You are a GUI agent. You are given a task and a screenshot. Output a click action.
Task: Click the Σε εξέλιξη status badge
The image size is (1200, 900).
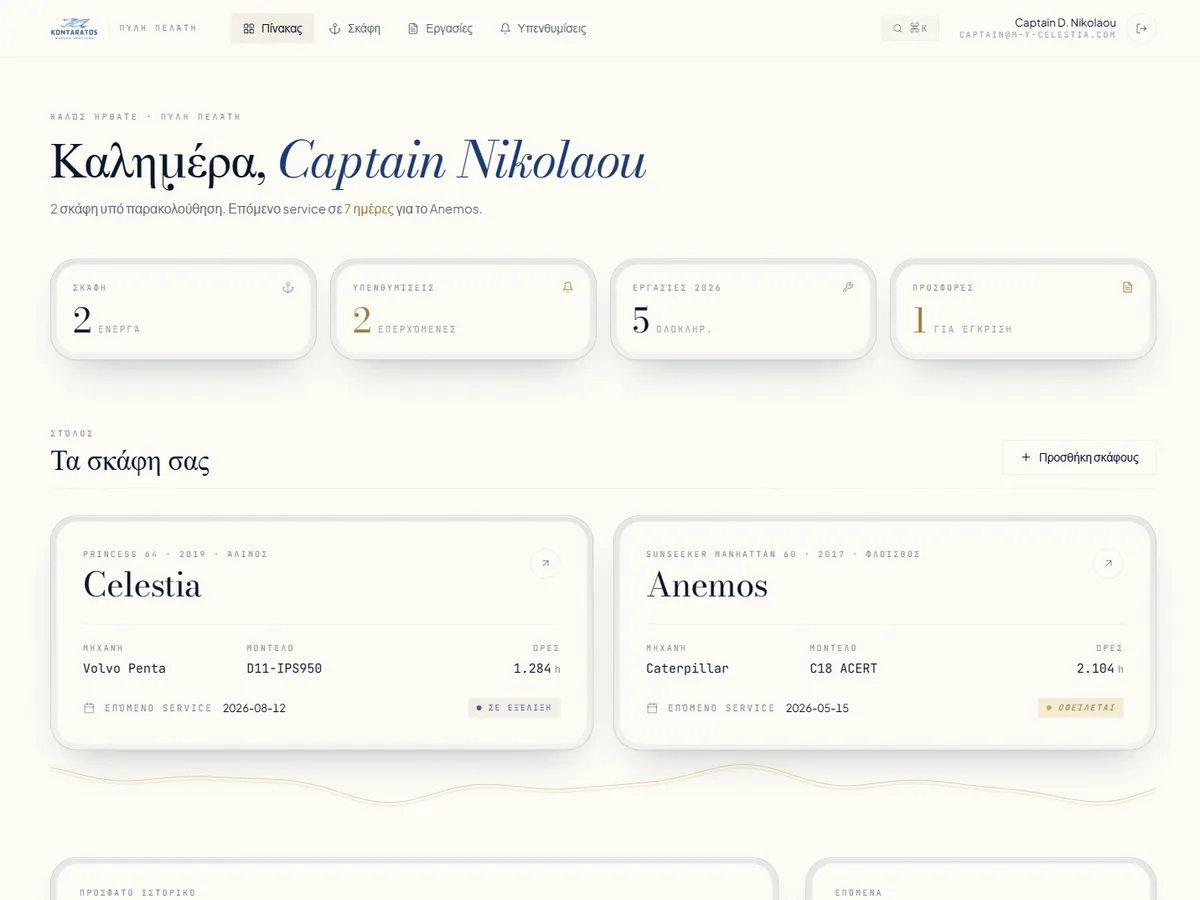point(514,707)
